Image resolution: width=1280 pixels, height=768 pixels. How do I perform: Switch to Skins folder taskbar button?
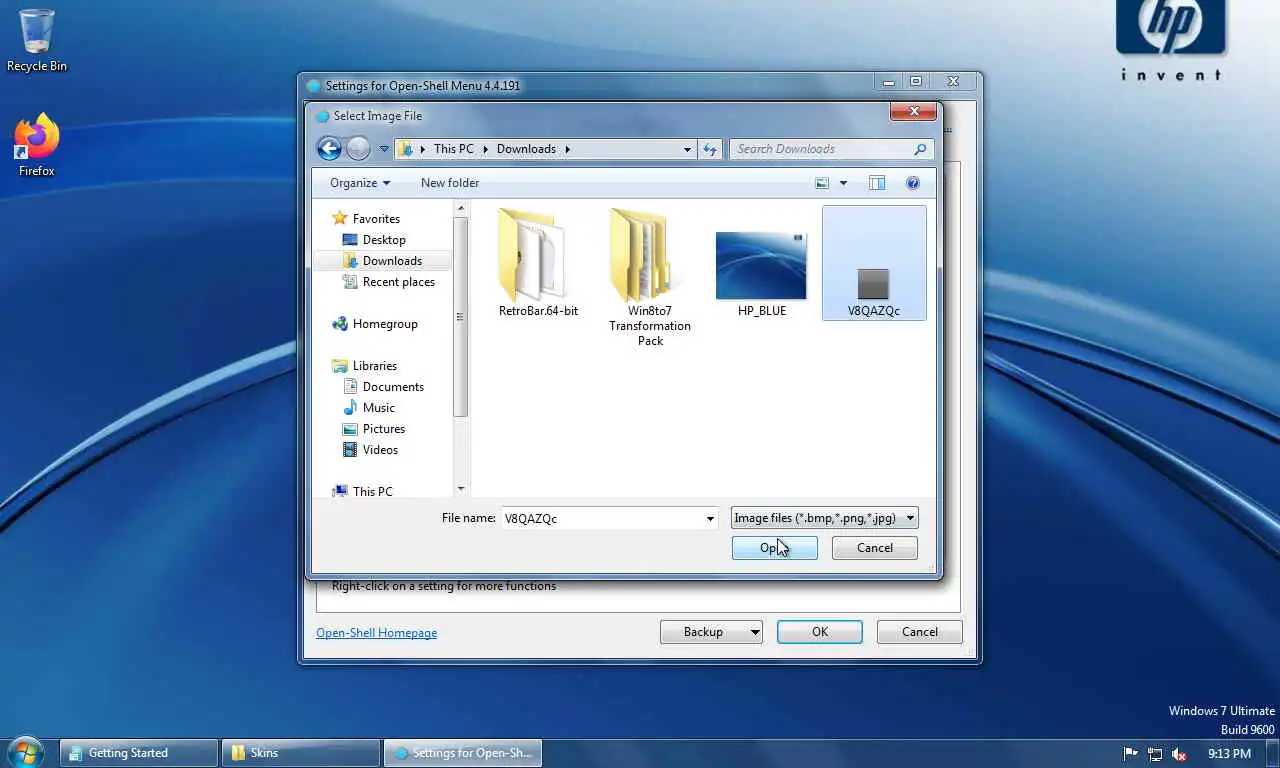point(301,753)
